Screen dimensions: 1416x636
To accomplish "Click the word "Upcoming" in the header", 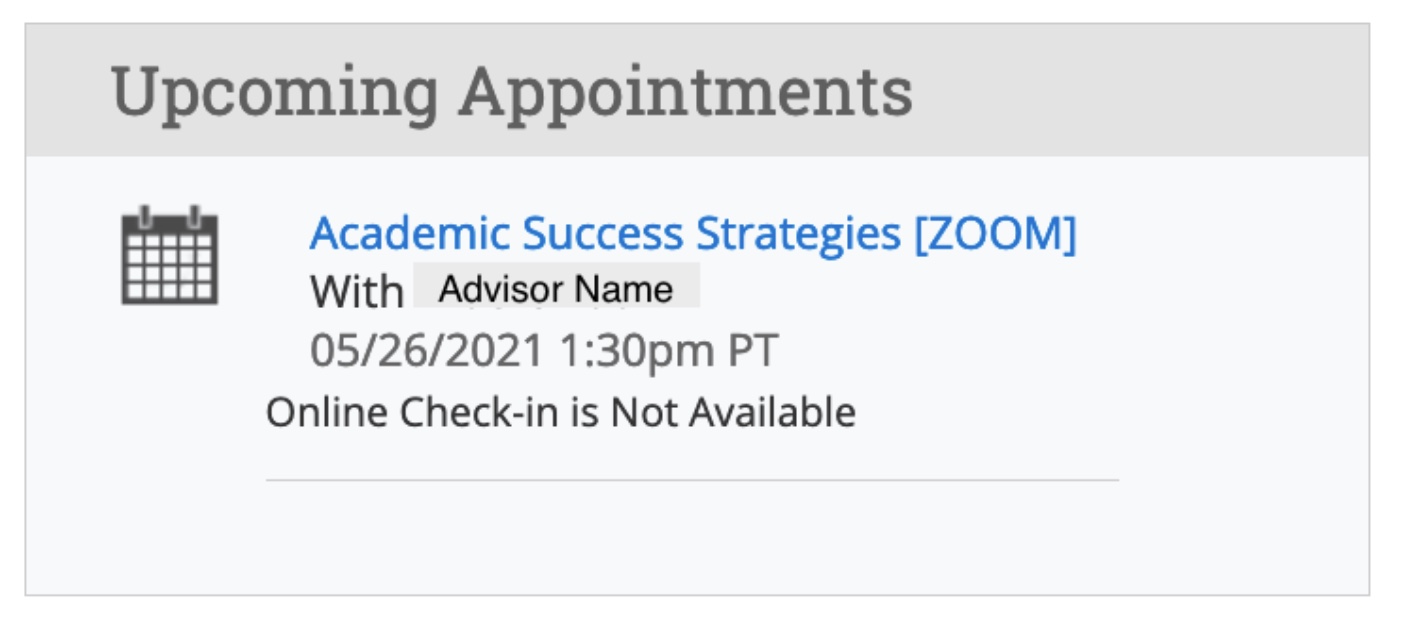I will (x=274, y=91).
